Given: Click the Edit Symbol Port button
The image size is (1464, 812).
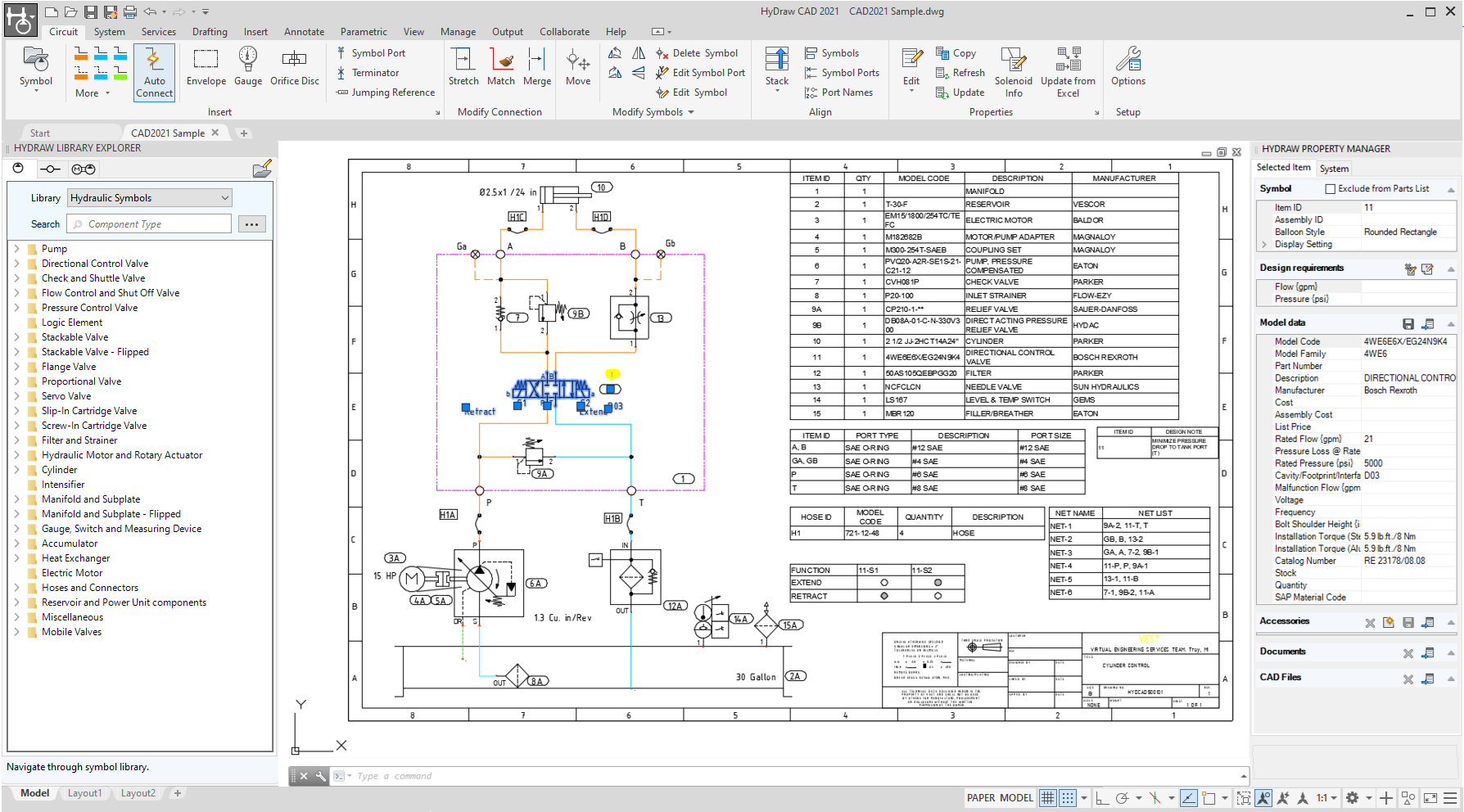Looking at the screenshot, I should [701, 73].
